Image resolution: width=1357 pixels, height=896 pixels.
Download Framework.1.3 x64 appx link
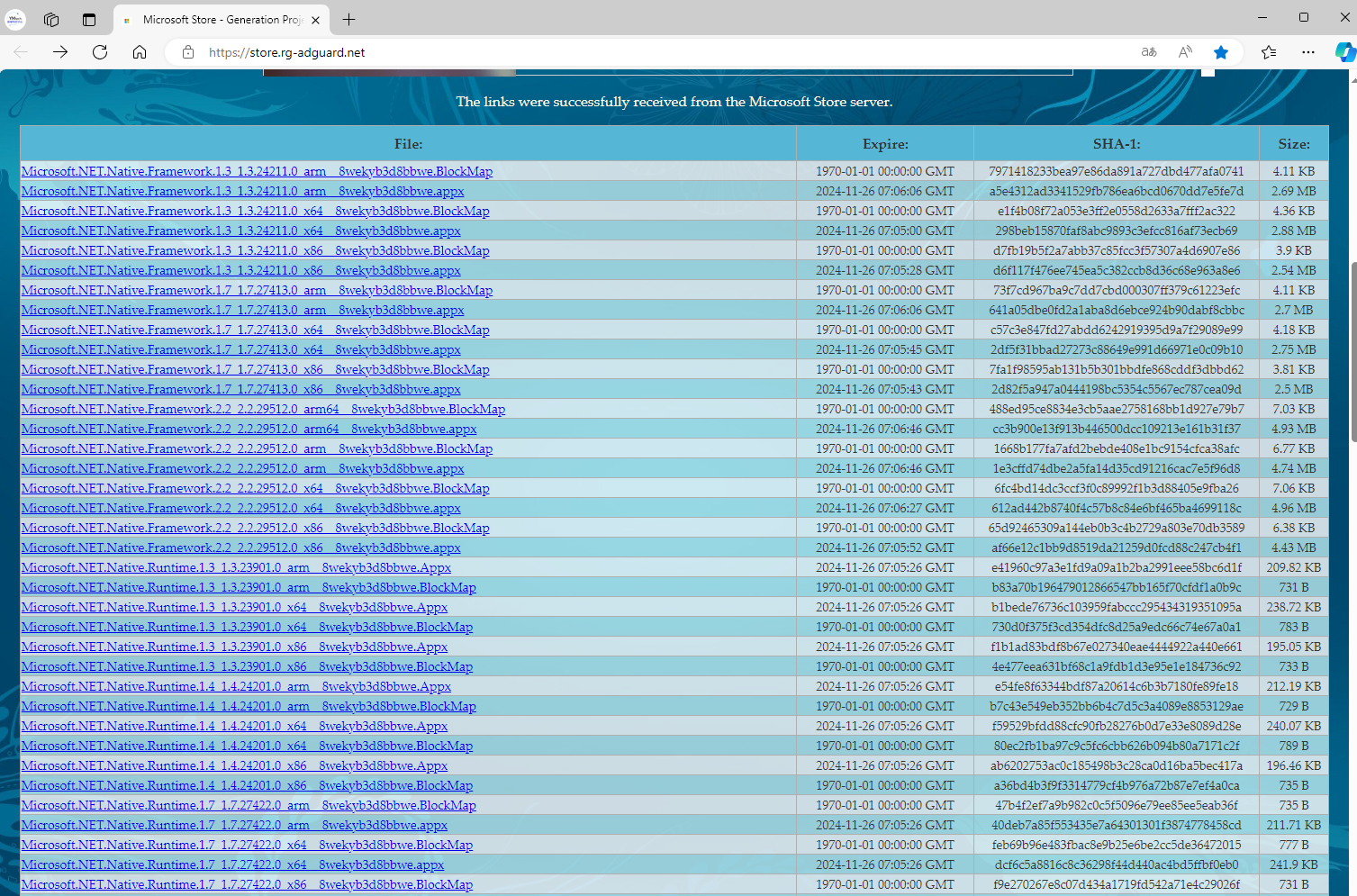coord(240,231)
